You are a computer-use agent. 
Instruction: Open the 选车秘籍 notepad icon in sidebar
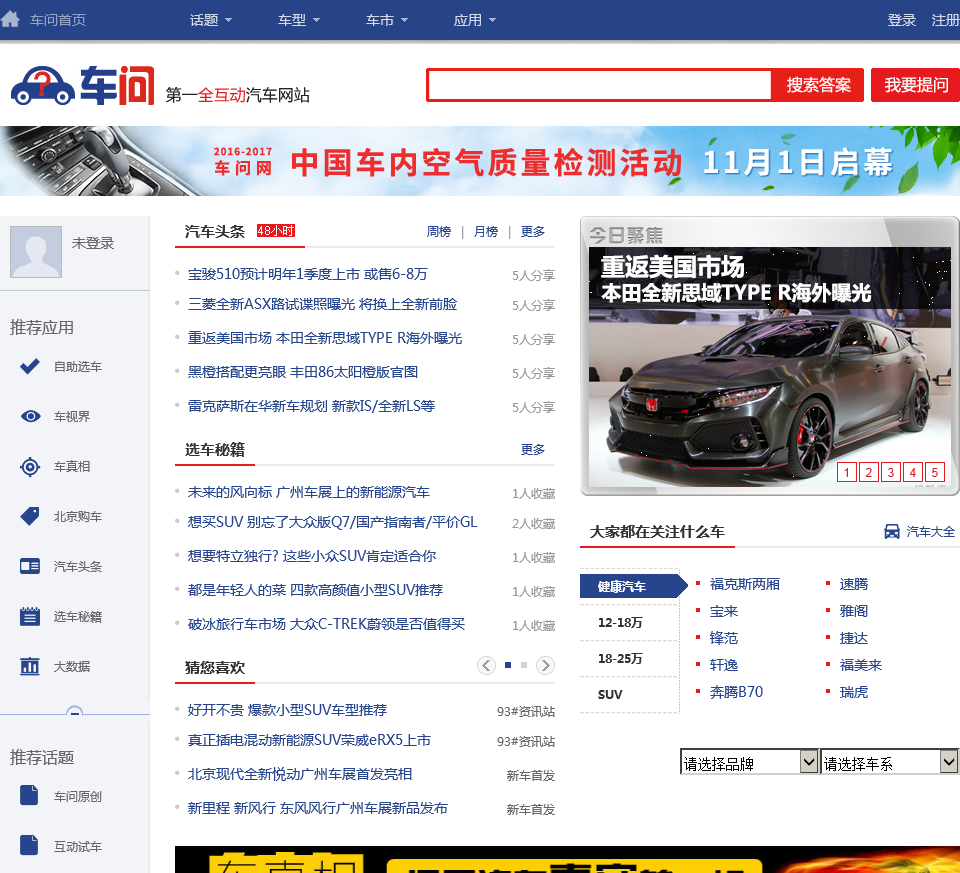pyautogui.click(x=30, y=616)
